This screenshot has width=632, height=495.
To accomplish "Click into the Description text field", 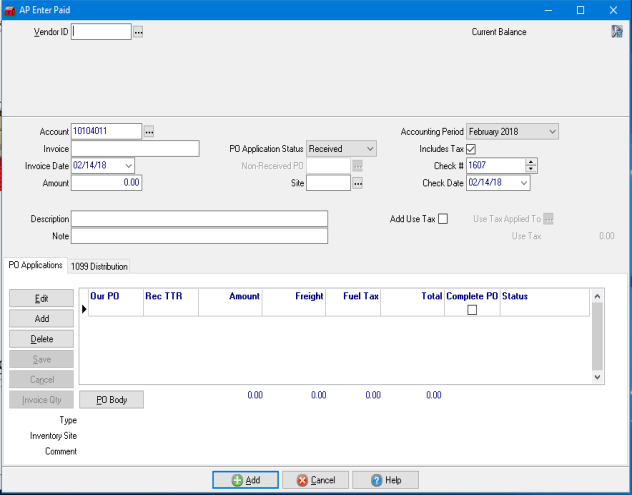I will (x=199, y=219).
